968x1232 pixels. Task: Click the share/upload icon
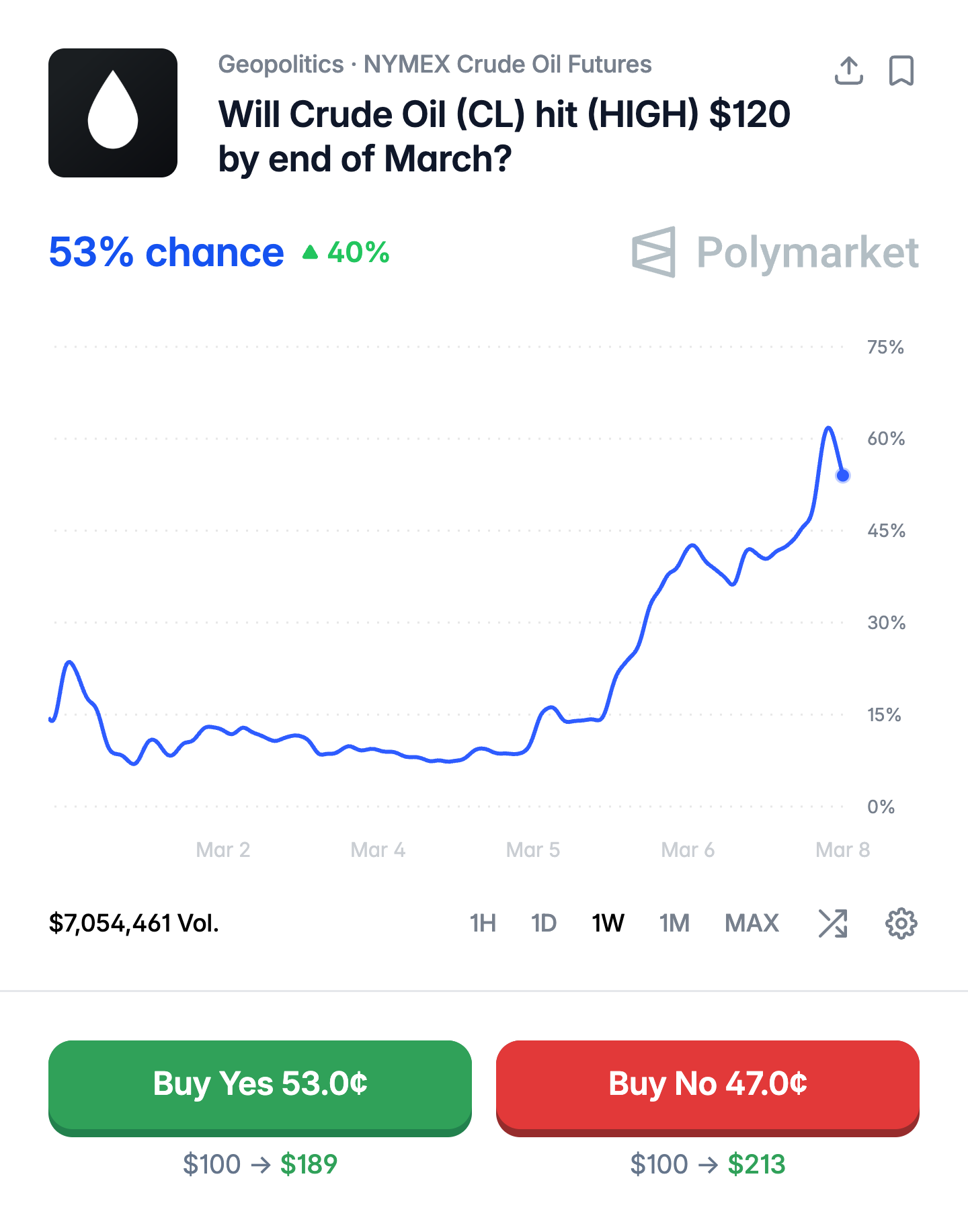[848, 71]
